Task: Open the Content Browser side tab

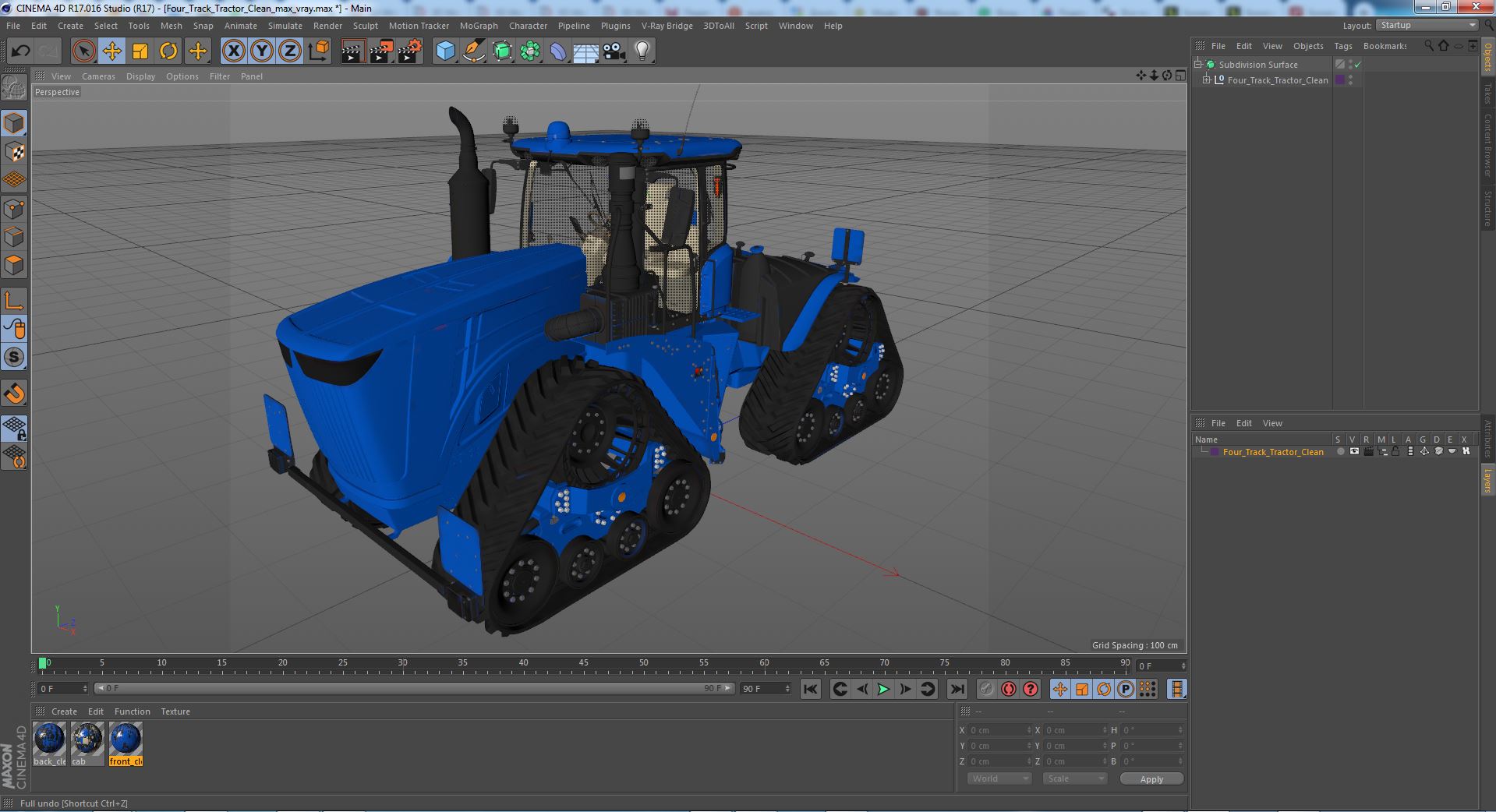Action: tap(1487, 145)
